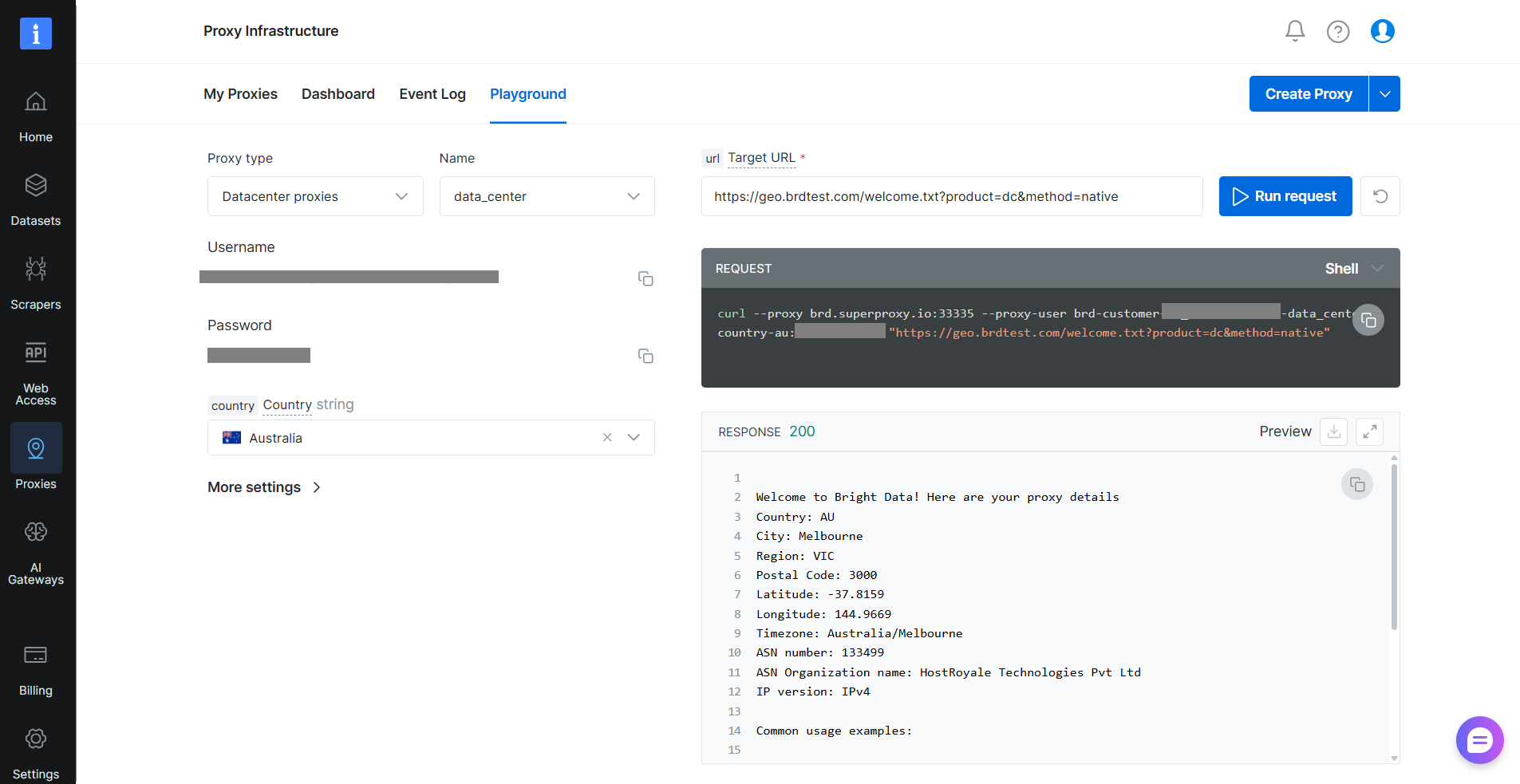Switch to Dashboard tab
The image size is (1520, 784).
click(x=338, y=94)
